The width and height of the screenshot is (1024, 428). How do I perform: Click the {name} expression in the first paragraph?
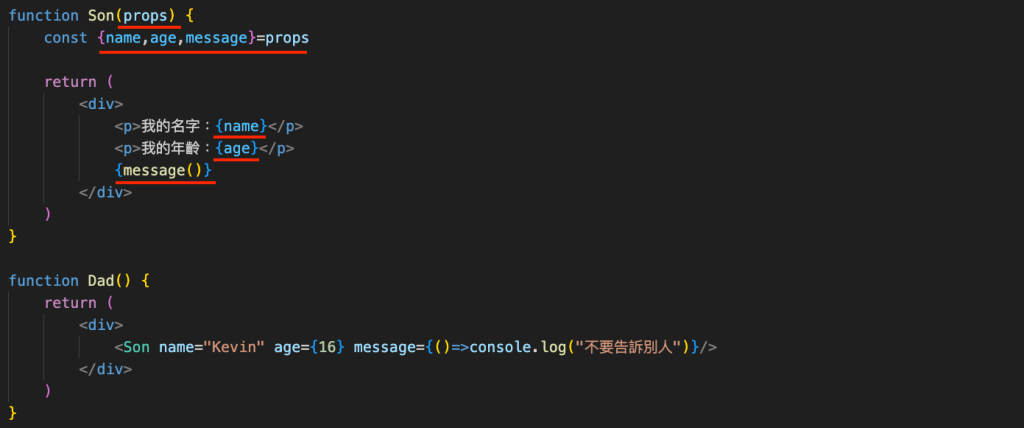[x=241, y=126]
